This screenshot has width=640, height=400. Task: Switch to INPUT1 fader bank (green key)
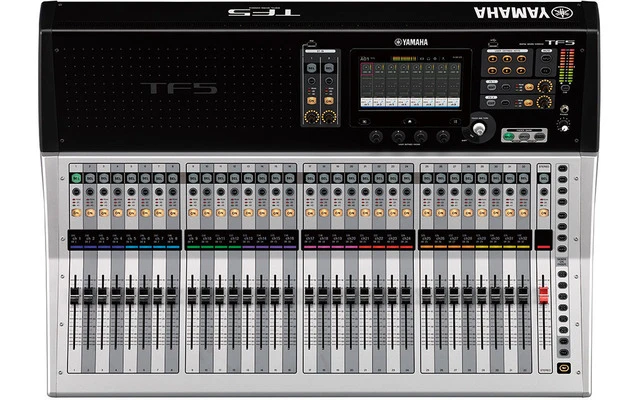pyautogui.click(x=509, y=137)
